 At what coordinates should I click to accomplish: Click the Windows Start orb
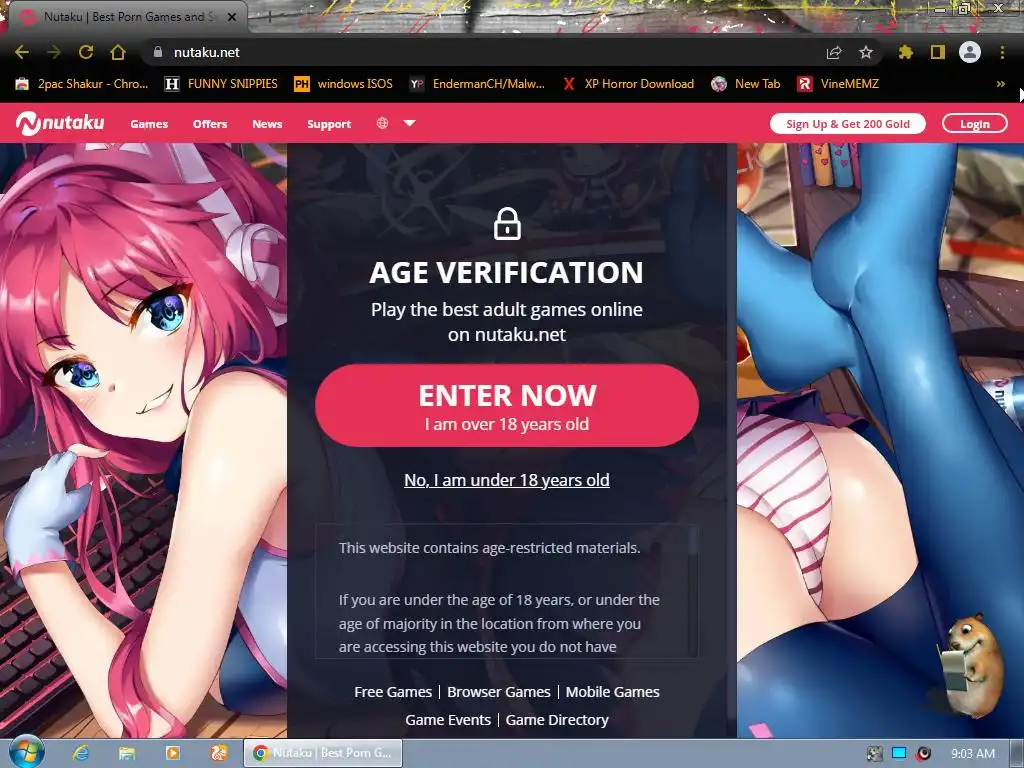[x=27, y=752]
